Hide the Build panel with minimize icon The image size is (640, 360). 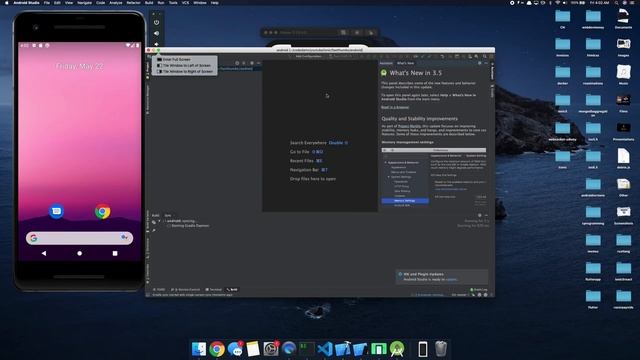pyautogui.click(x=486, y=215)
